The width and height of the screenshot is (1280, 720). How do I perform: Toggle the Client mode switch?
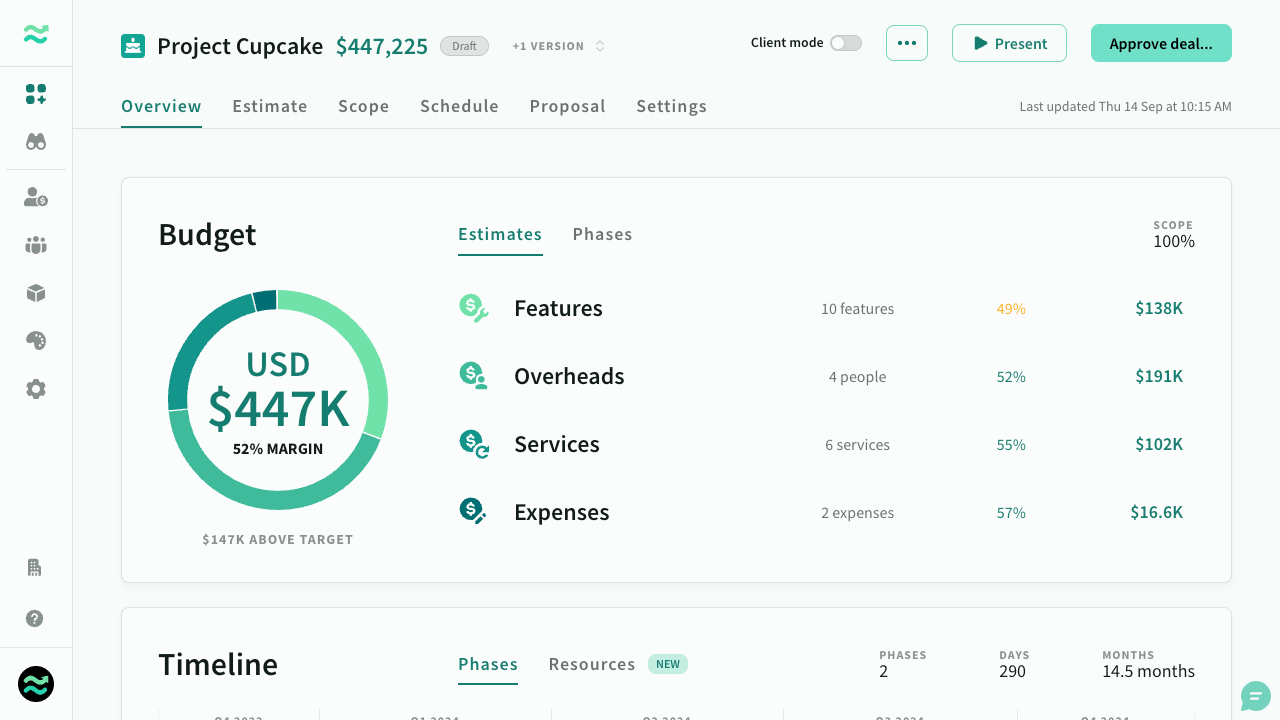tap(846, 43)
